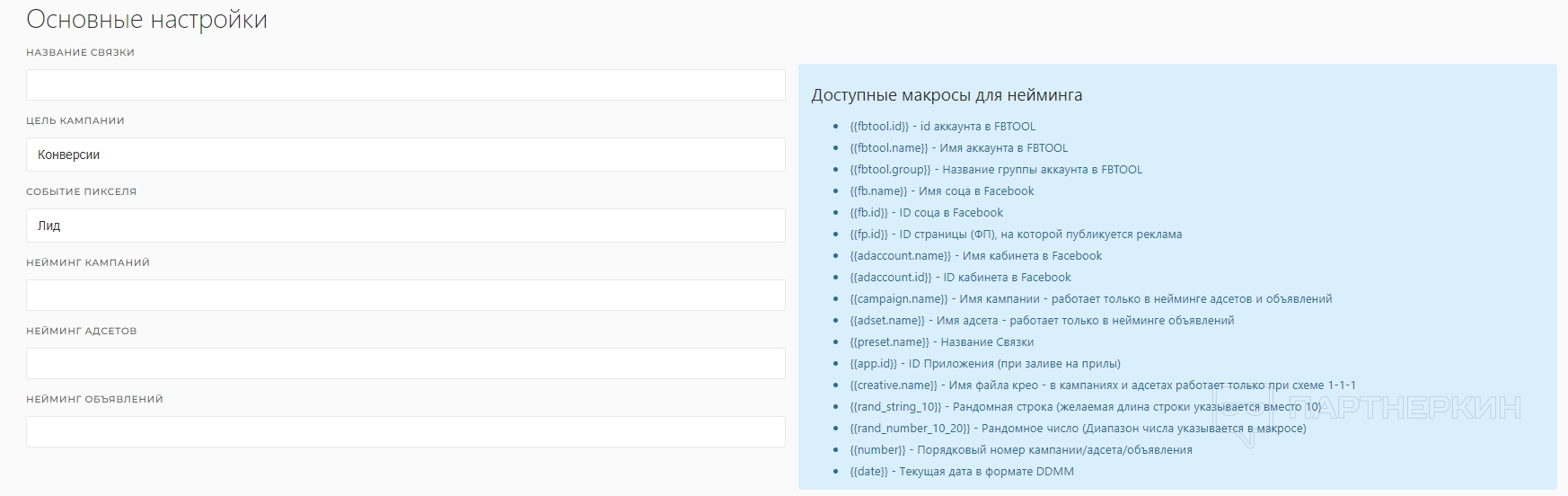Focus the Нейминг кампаний input field
1568x496 pixels.
[x=406, y=295]
